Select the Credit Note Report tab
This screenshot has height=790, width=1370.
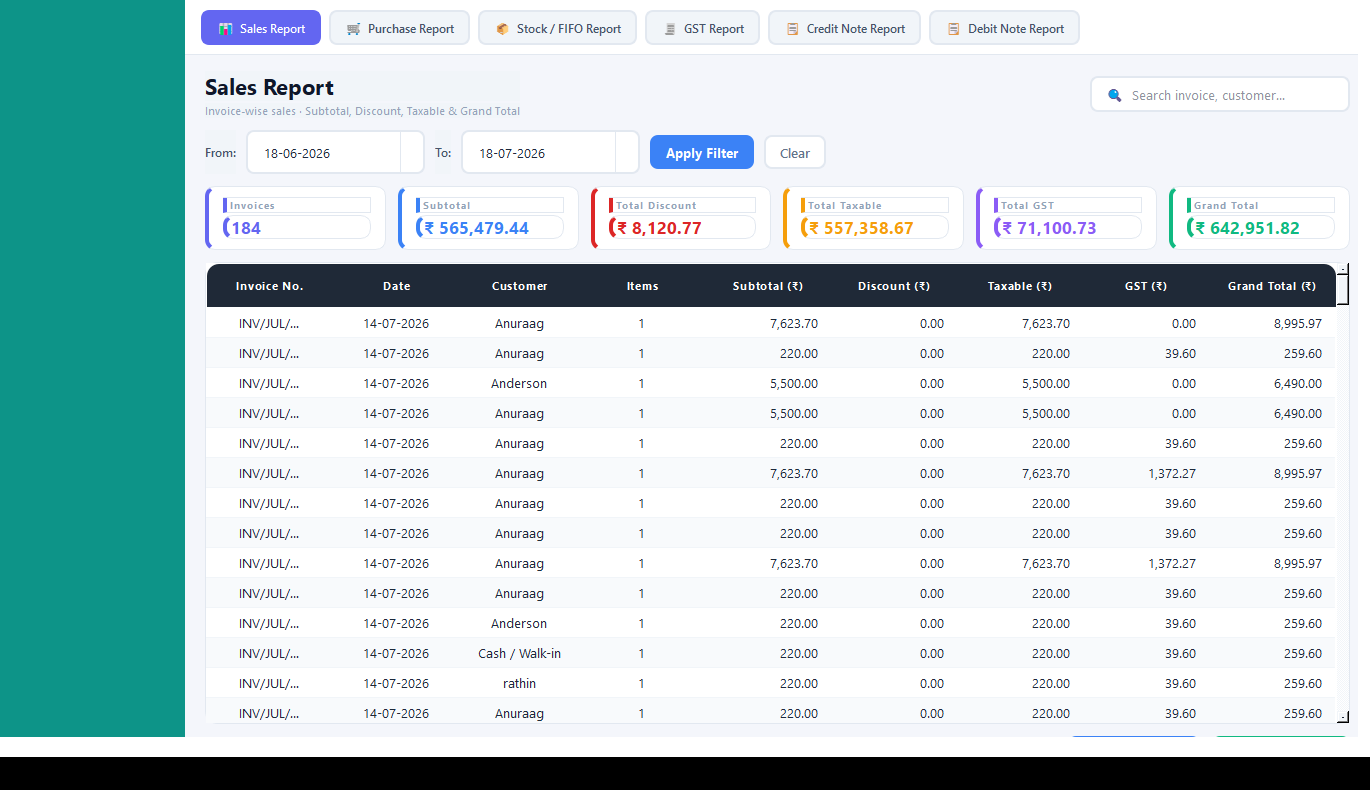pos(845,28)
